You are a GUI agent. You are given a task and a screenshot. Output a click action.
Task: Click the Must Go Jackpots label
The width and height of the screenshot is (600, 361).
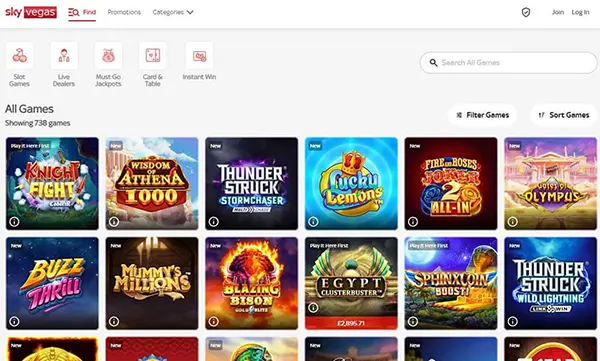(108, 80)
